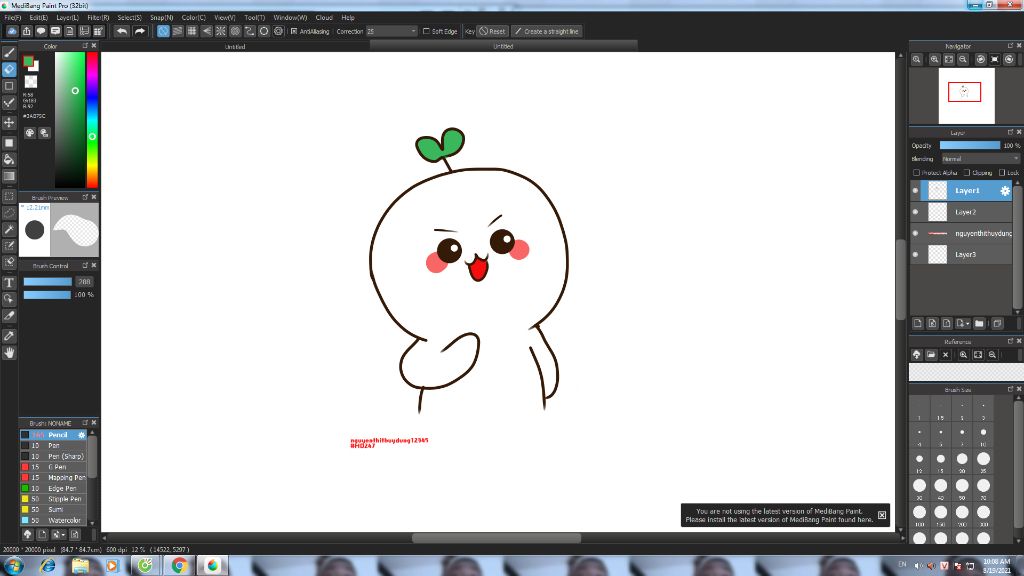Select the Bucket fill tool
The image size is (1024, 576).
pyautogui.click(x=9, y=159)
